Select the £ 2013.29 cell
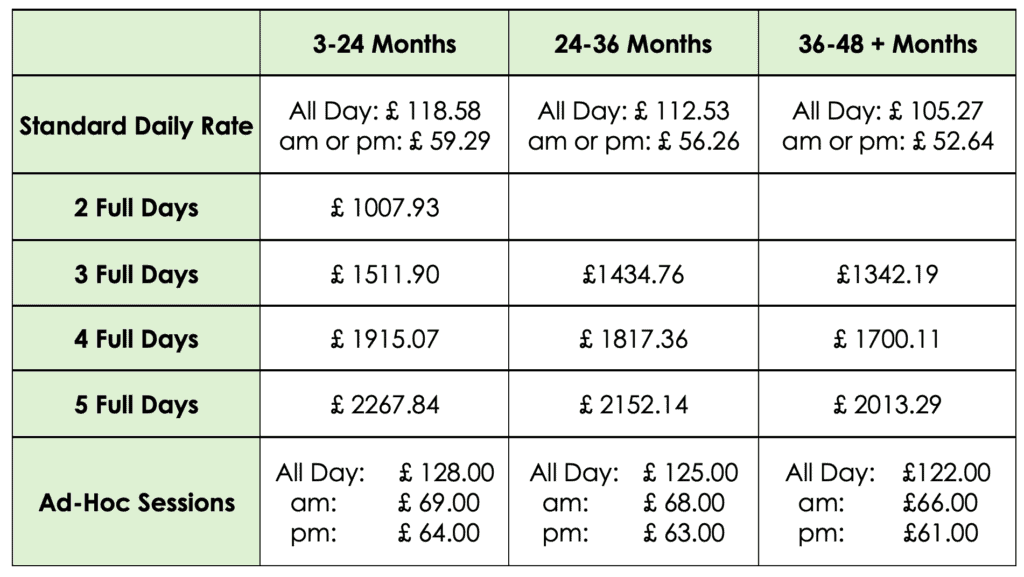The image size is (1024, 577). point(887,404)
